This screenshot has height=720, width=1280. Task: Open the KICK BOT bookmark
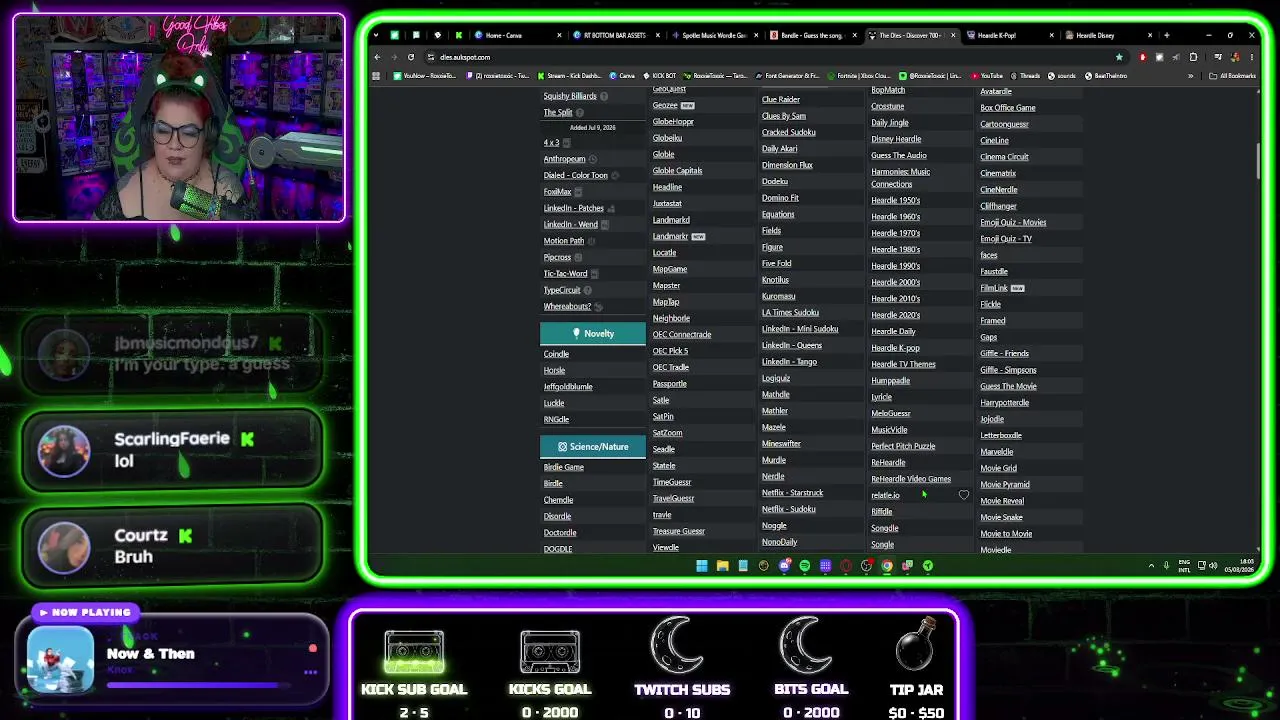[659, 76]
